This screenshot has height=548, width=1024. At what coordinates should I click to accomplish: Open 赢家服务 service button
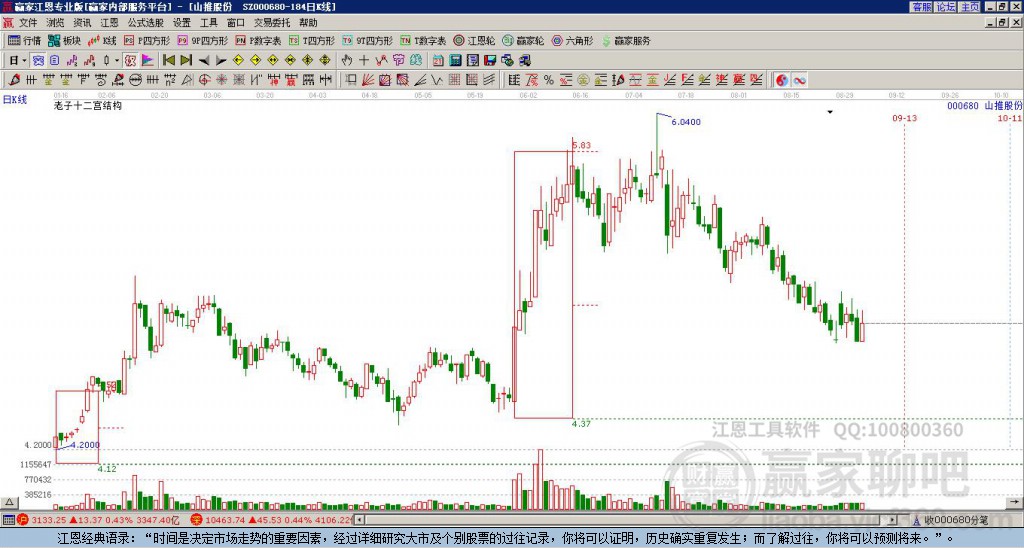(x=626, y=40)
